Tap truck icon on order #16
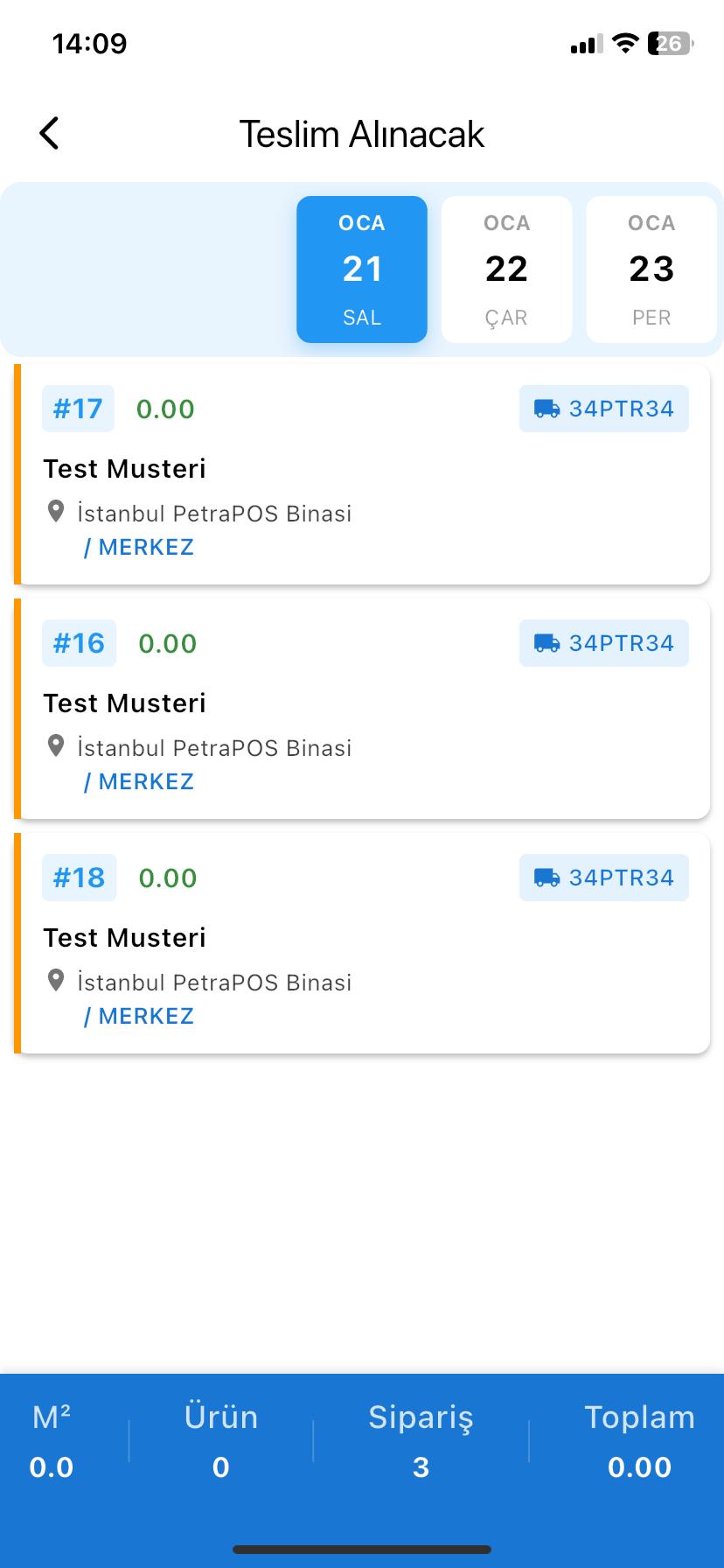724x1568 pixels. pos(547,643)
